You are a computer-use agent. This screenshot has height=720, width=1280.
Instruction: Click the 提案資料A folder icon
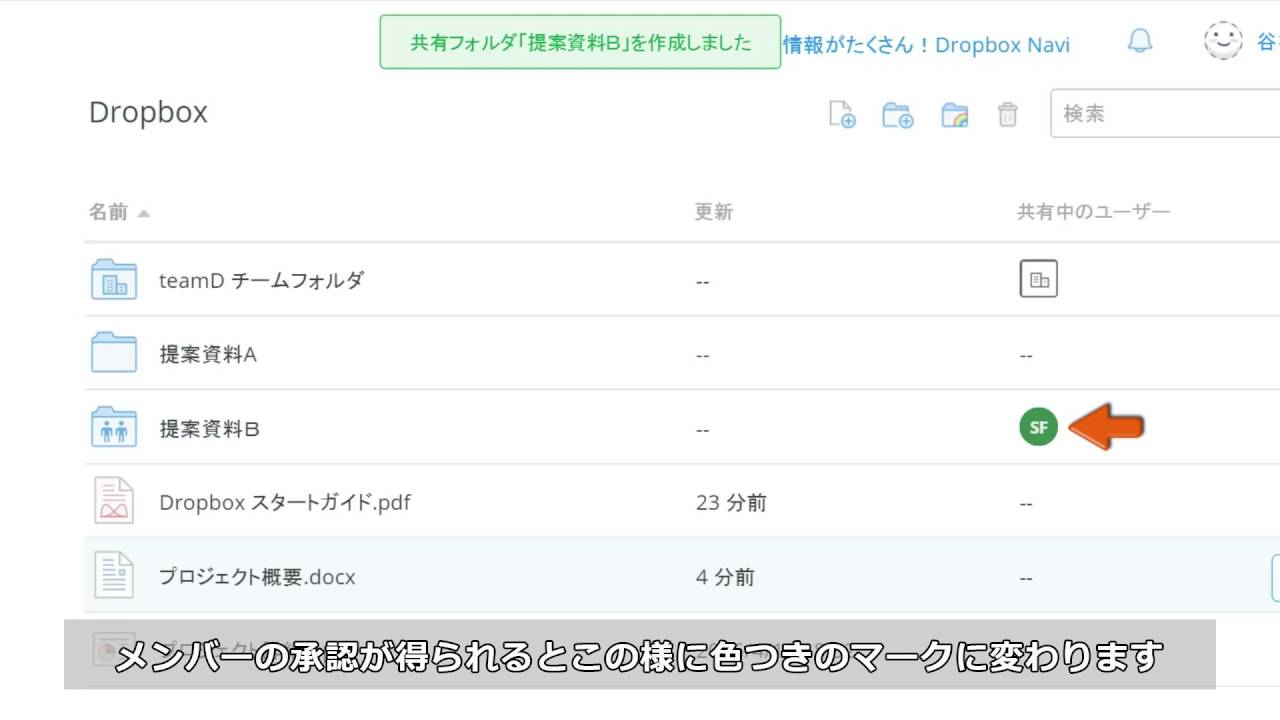114,353
